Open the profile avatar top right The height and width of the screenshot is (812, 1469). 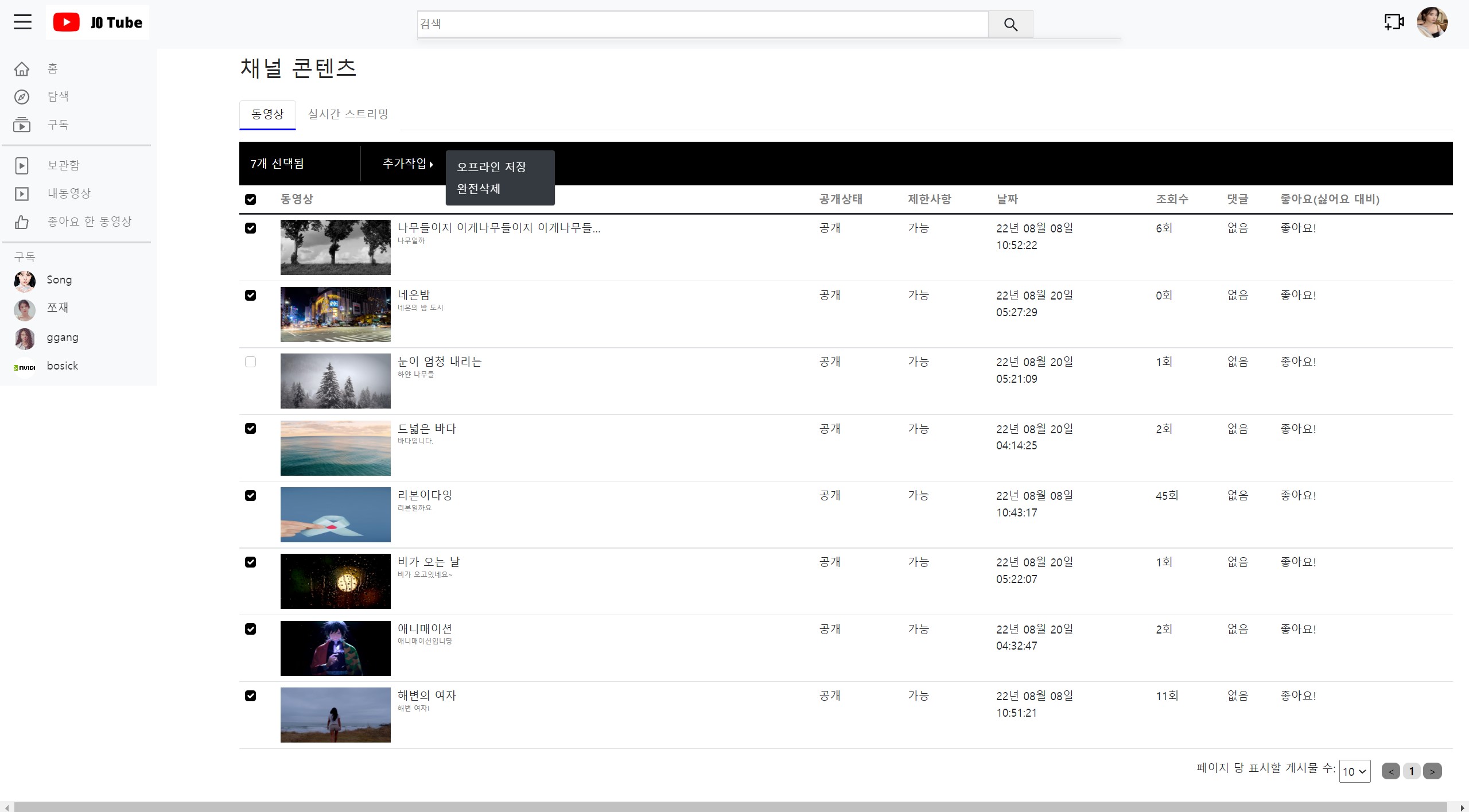[x=1432, y=22]
